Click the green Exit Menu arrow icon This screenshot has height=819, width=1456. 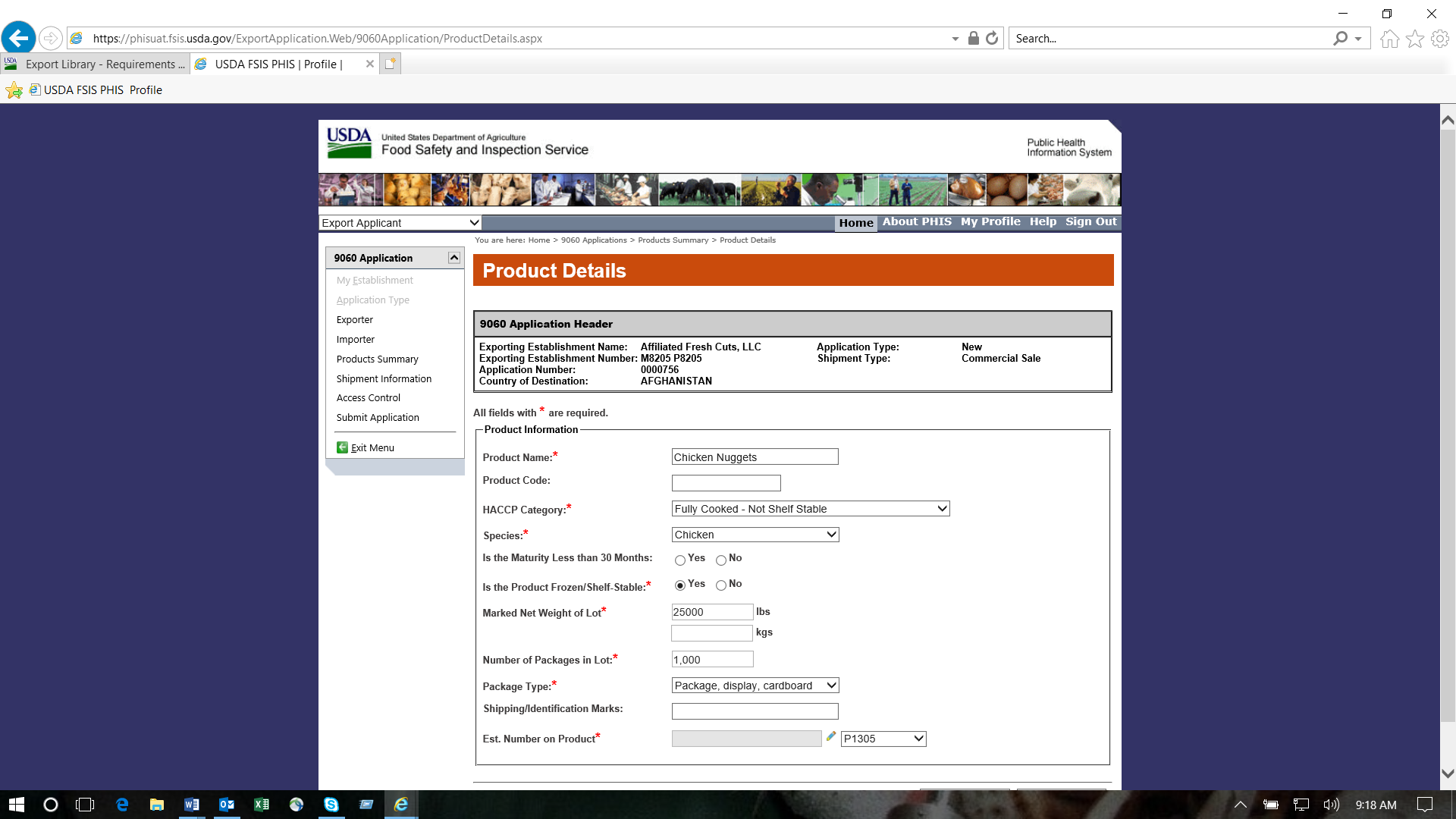click(x=342, y=447)
